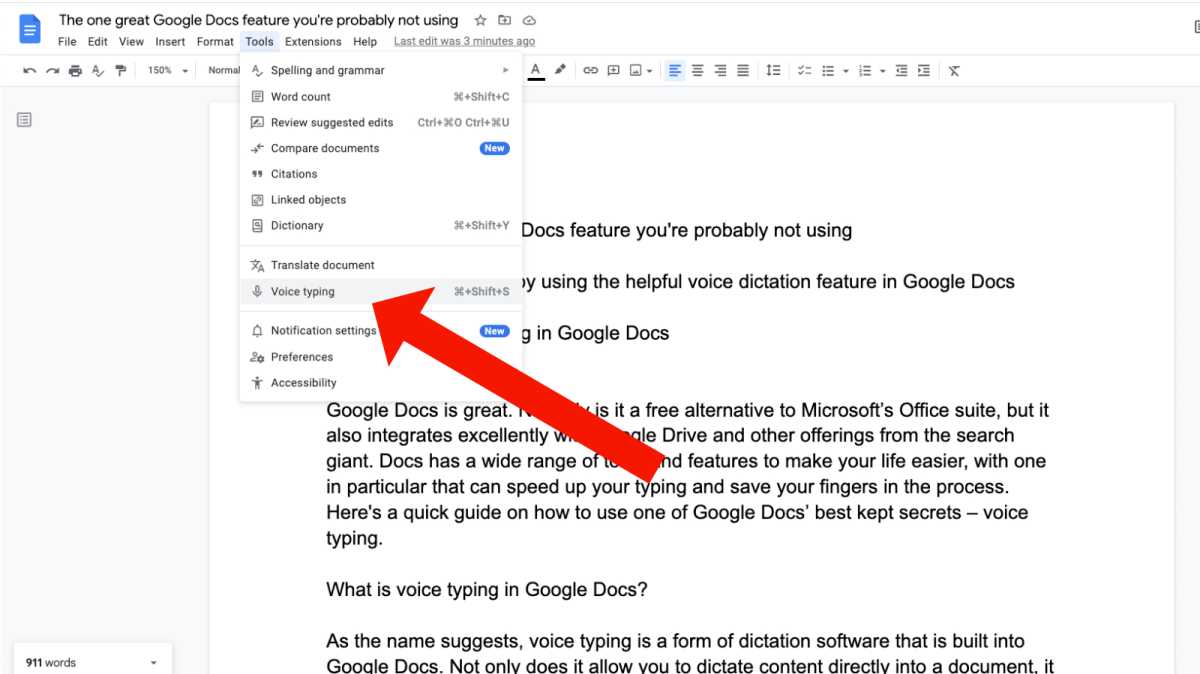
Task: Open the View menu
Action: pyautogui.click(x=132, y=42)
